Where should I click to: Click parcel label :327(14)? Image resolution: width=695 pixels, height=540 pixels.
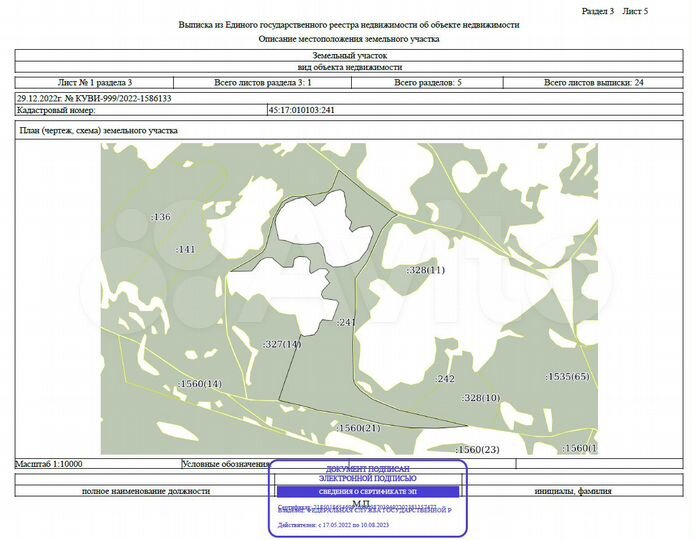click(282, 344)
